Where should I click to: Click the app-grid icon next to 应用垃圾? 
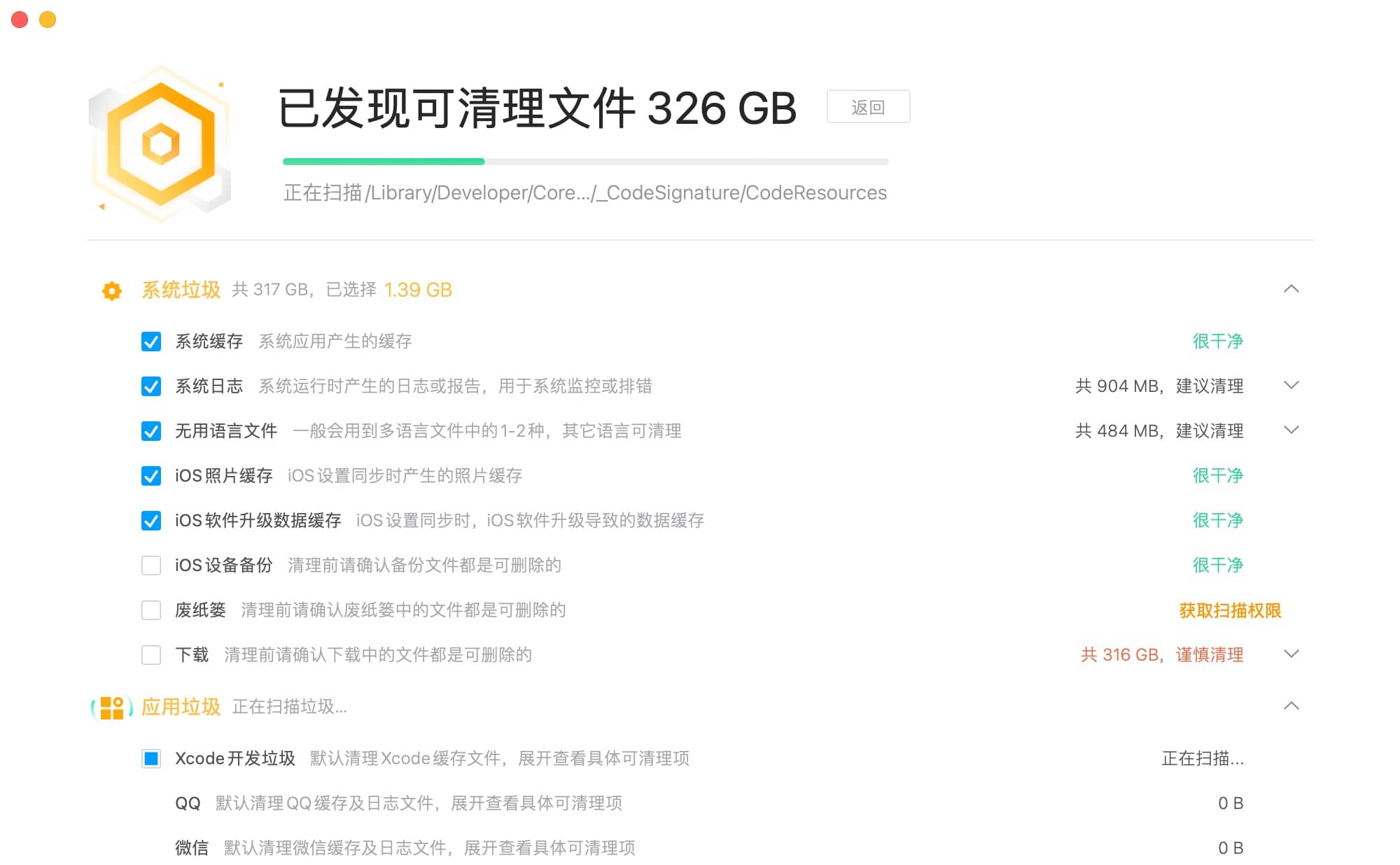(111, 708)
